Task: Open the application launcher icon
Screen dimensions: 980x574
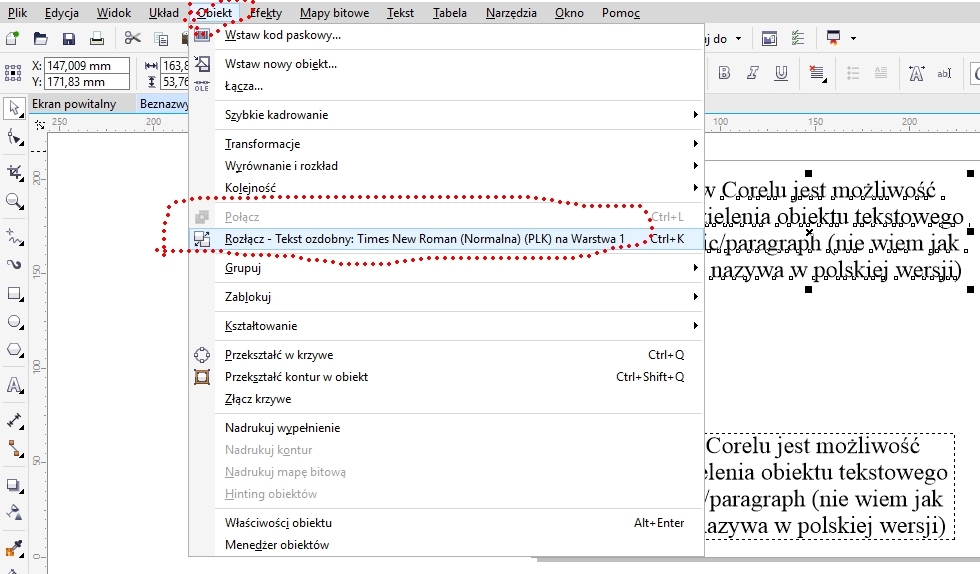Action: click(x=830, y=39)
